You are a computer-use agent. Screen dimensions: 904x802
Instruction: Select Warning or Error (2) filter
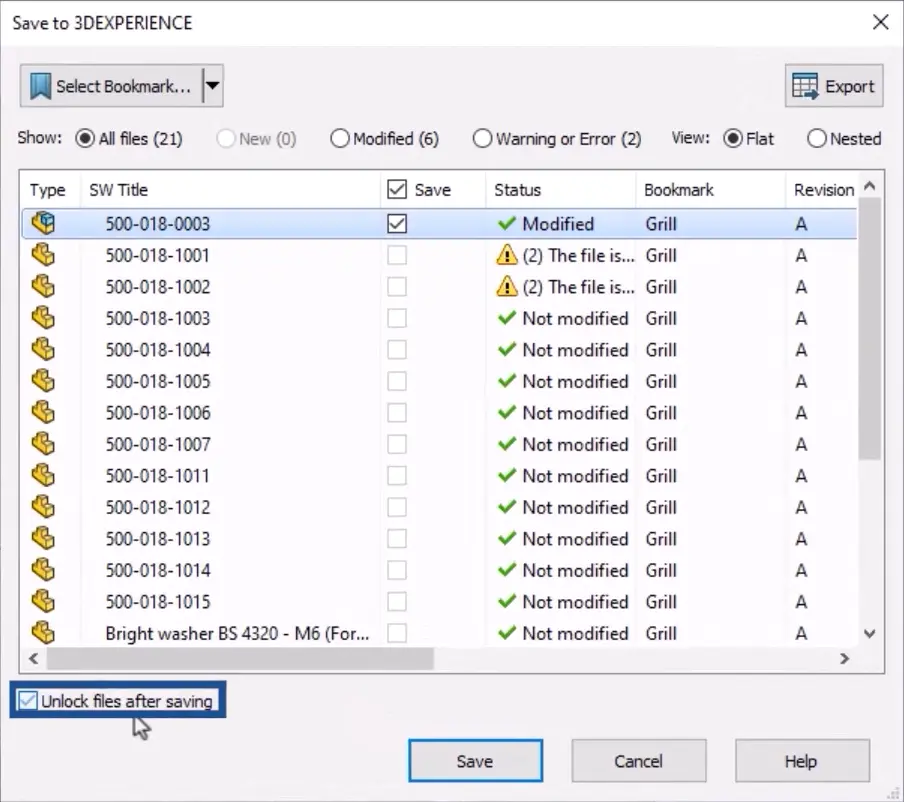pyautogui.click(x=482, y=138)
